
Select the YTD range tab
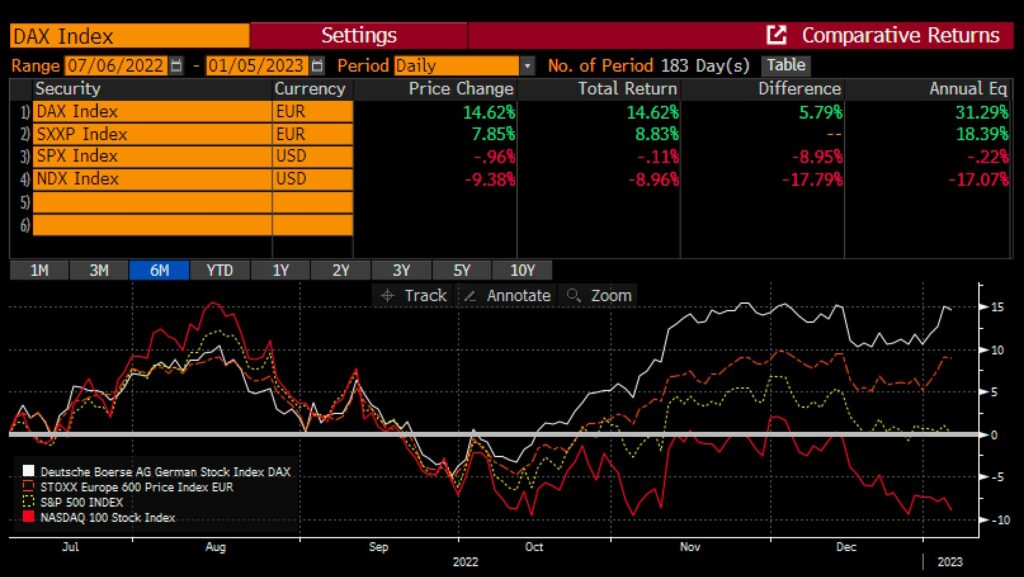(x=220, y=270)
